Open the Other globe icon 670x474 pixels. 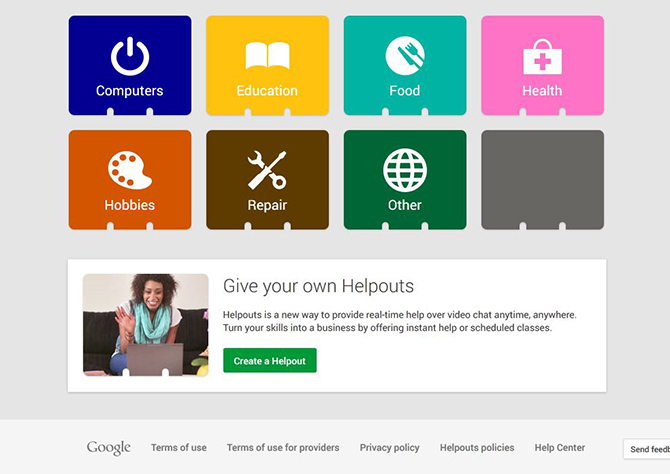(405, 170)
